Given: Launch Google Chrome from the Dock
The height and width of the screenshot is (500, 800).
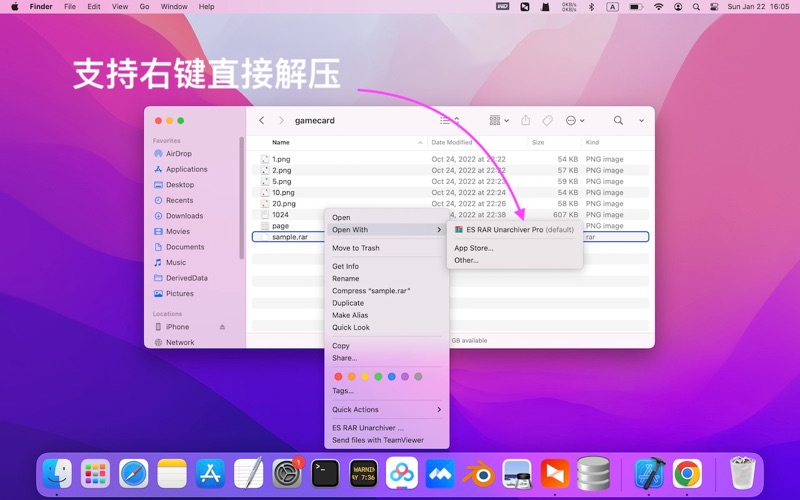Looking at the screenshot, I should tap(687, 474).
